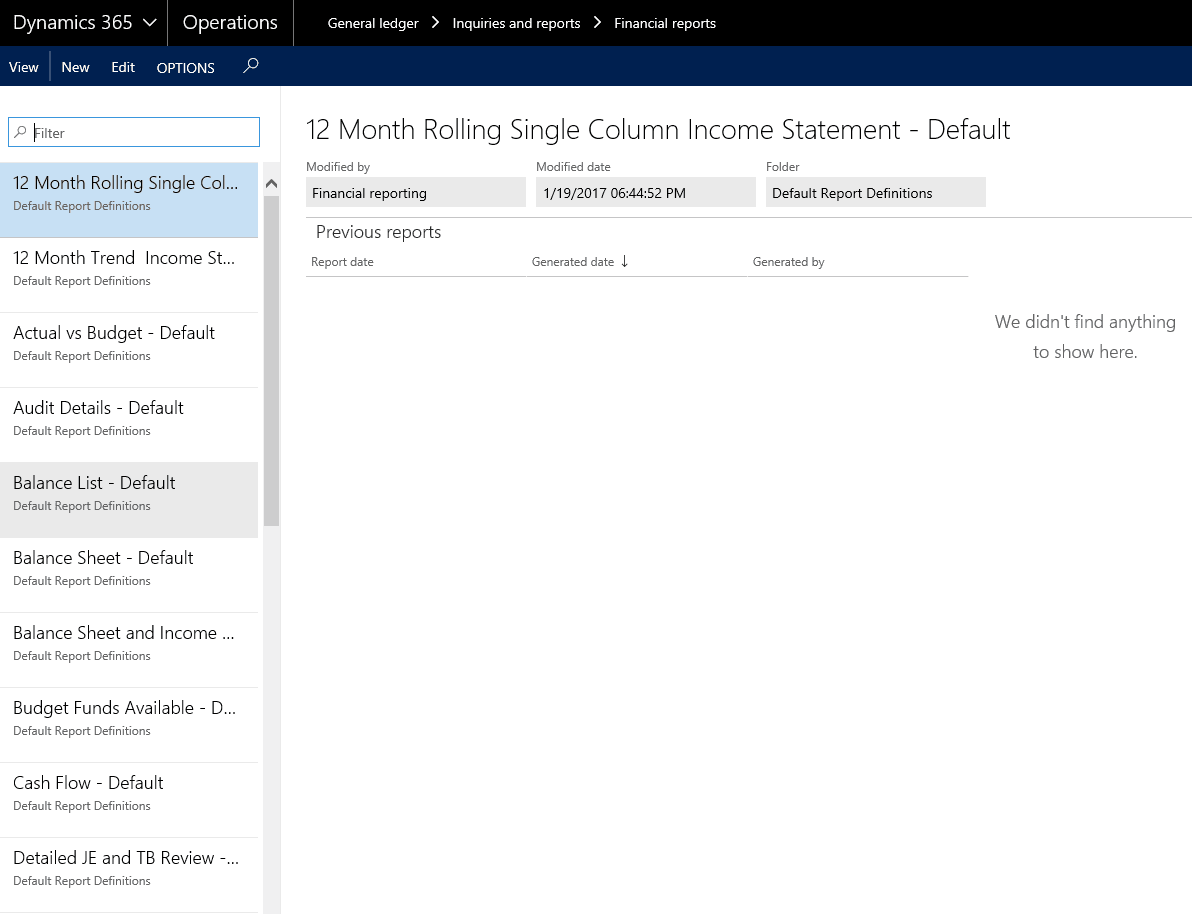The image size is (1192, 914).
Task: Open the search using the magnifying glass icon
Action: click(x=250, y=65)
